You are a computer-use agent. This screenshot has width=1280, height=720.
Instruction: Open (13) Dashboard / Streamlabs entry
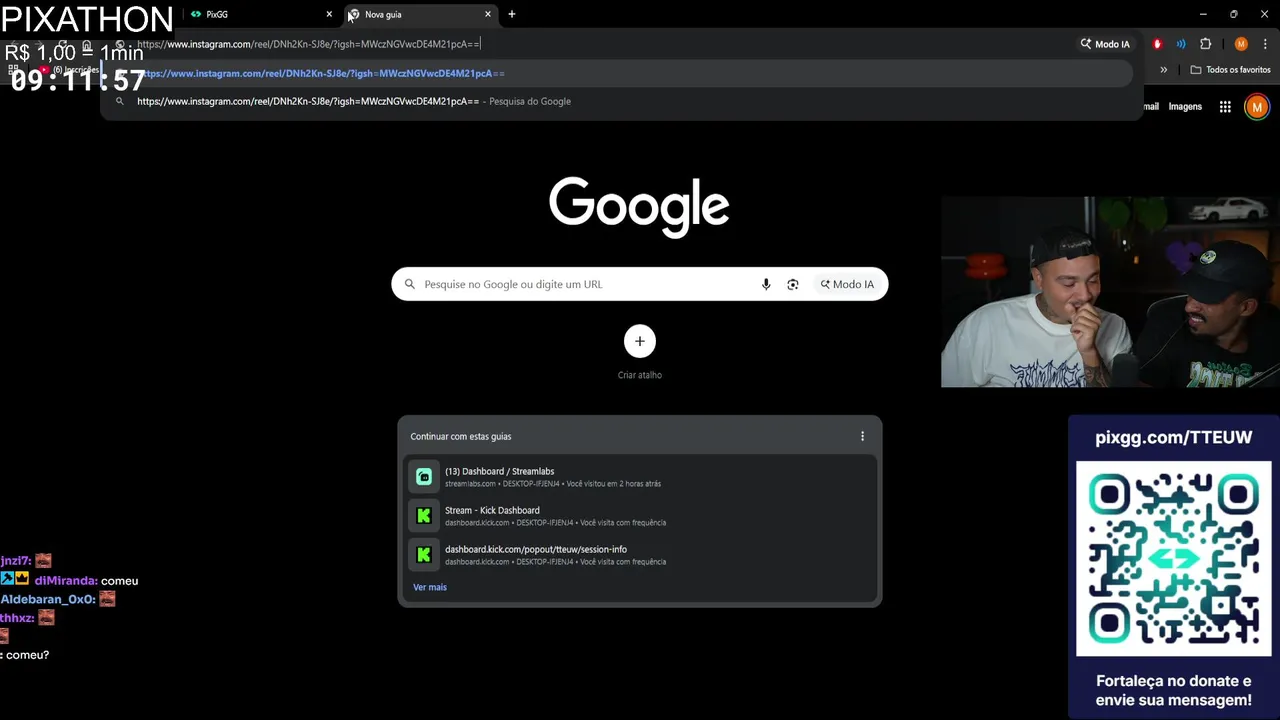(640, 477)
